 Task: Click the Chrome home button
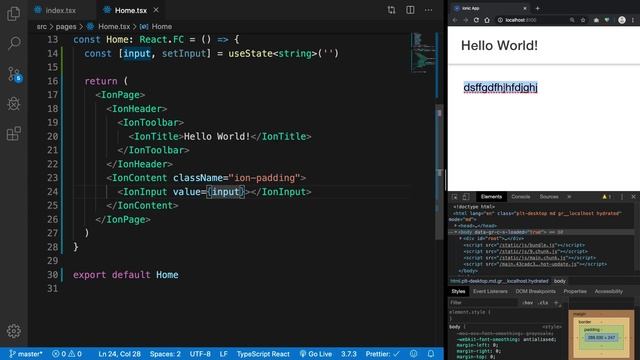tap(487, 20)
